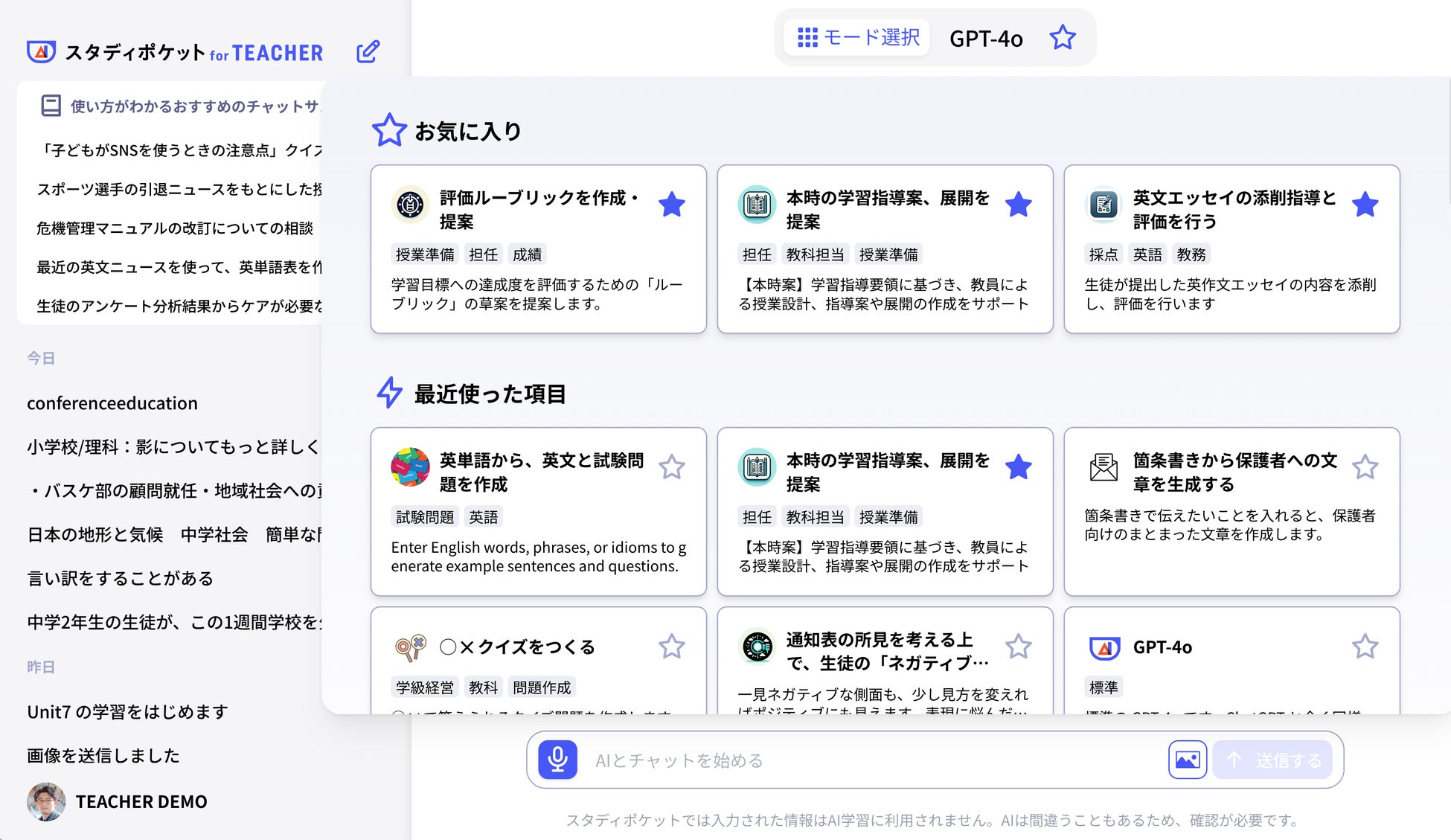1451x840 pixels.
Task: Click the 箇条書きから保護者への文章 envelope icon
Action: [x=1104, y=467]
